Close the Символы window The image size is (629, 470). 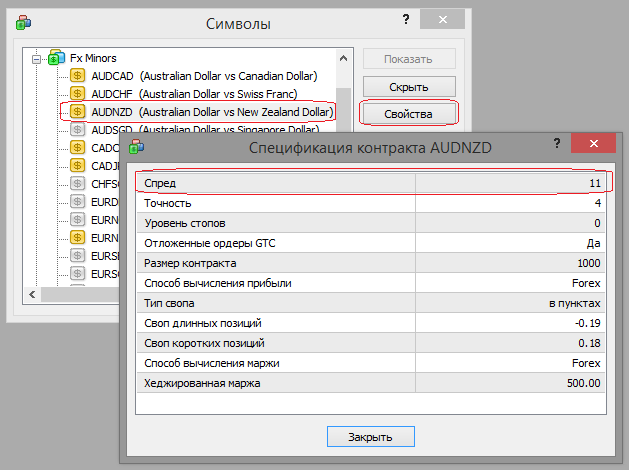(442, 19)
